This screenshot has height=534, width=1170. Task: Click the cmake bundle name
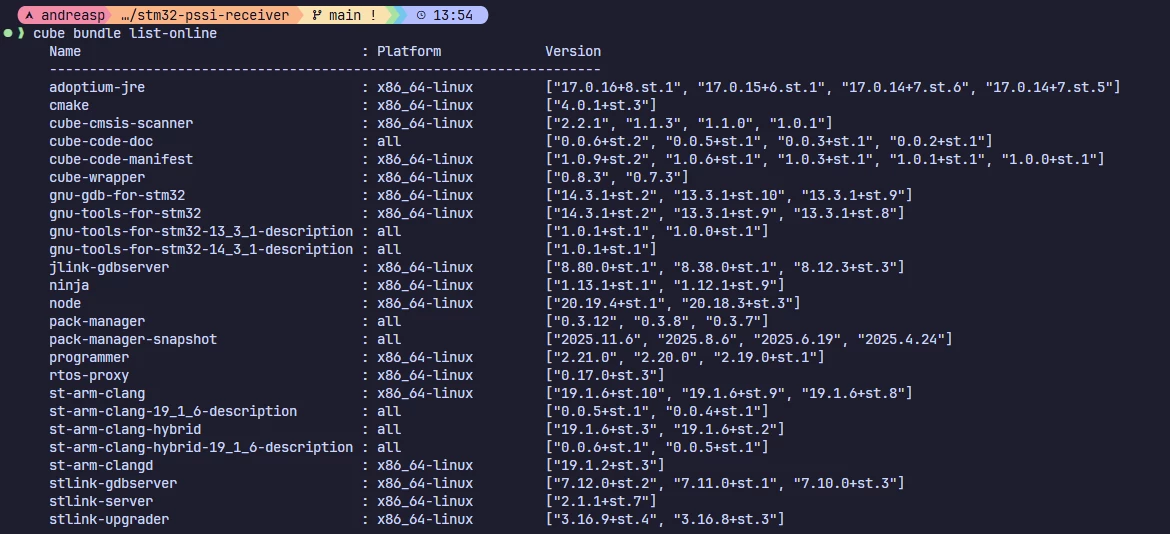[x=69, y=105]
